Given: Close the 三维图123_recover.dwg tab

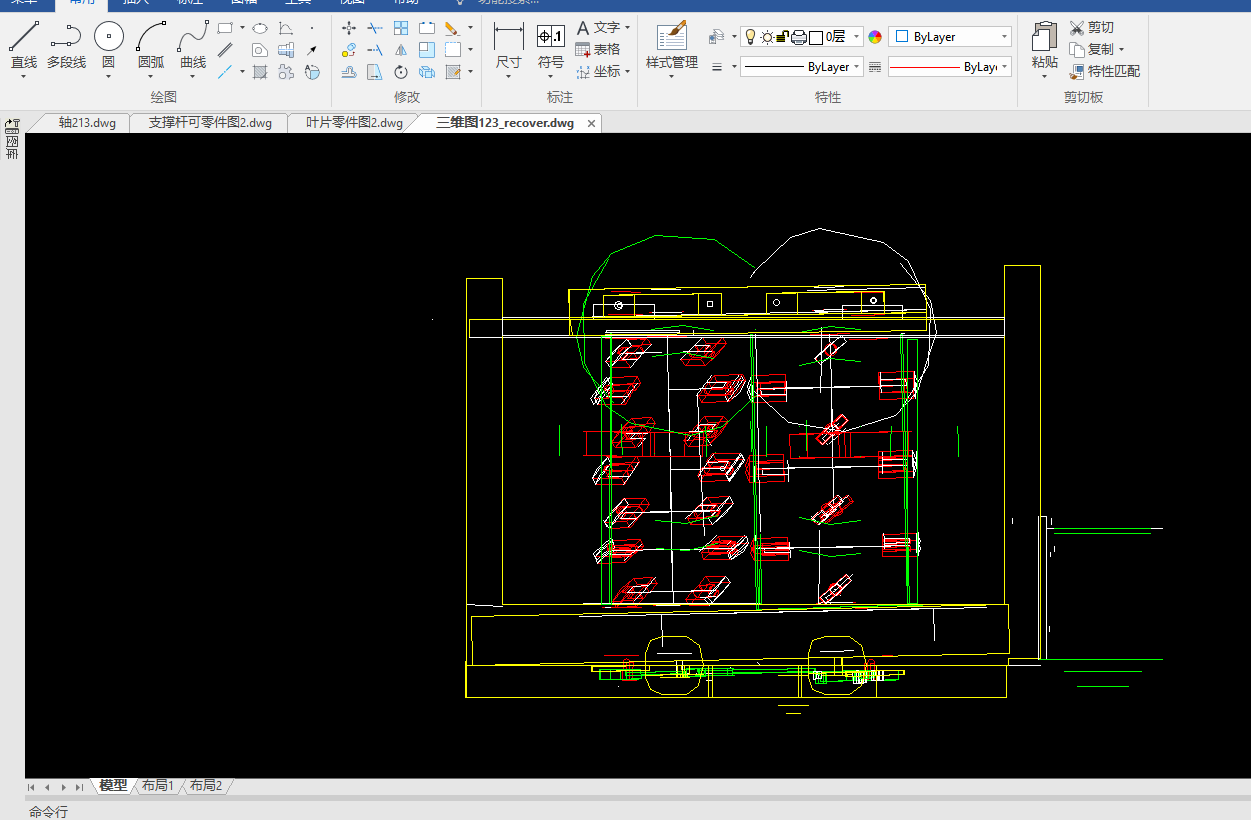Looking at the screenshot, I should click(591, 124).
